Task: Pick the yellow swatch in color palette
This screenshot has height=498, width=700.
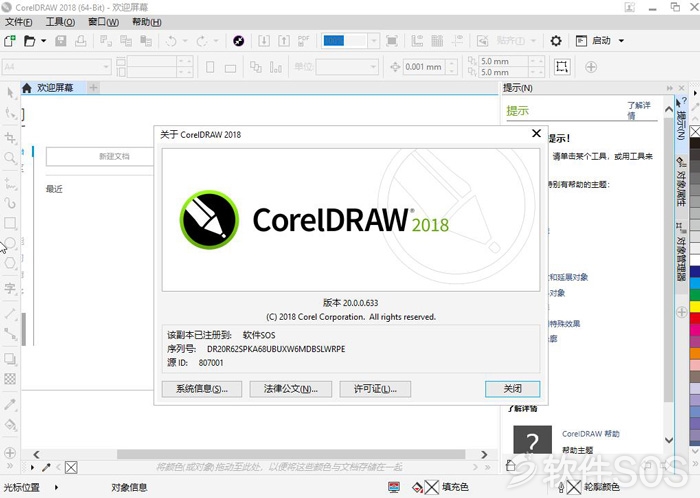Action: 695,306
